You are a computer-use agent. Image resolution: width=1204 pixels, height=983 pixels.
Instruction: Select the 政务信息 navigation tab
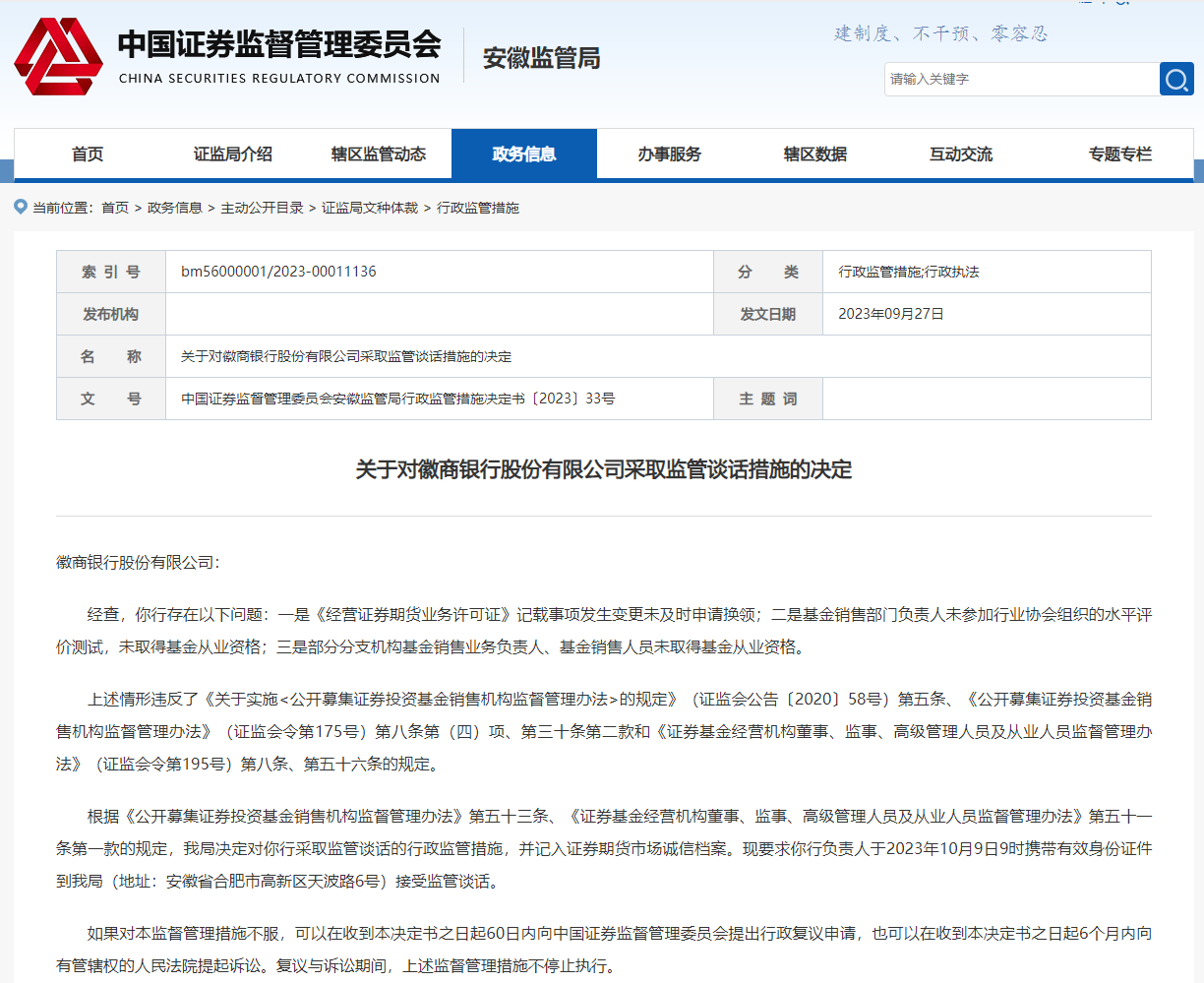pyautogui.click(x=524, y=154)
